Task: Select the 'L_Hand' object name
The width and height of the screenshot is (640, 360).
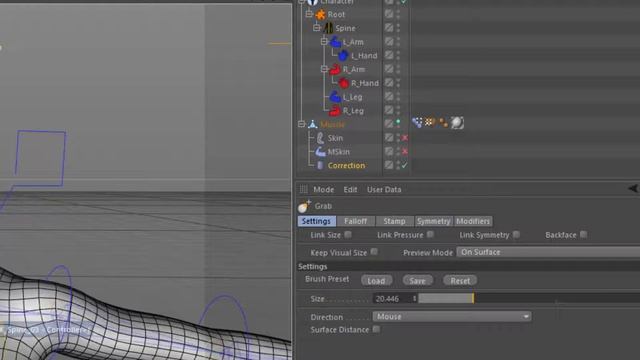Action: click(x=364, y=56)
